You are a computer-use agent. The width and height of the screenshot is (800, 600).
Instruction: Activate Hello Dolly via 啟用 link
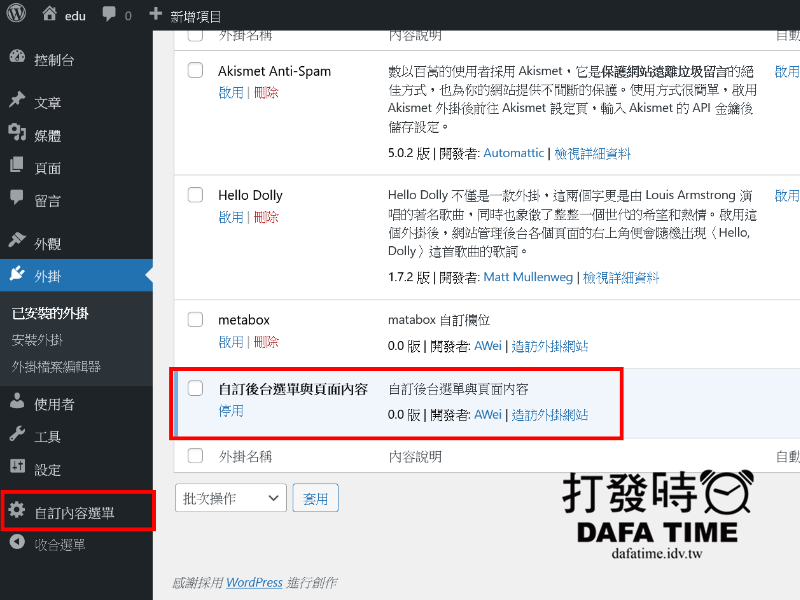click(x=231, y=217)
